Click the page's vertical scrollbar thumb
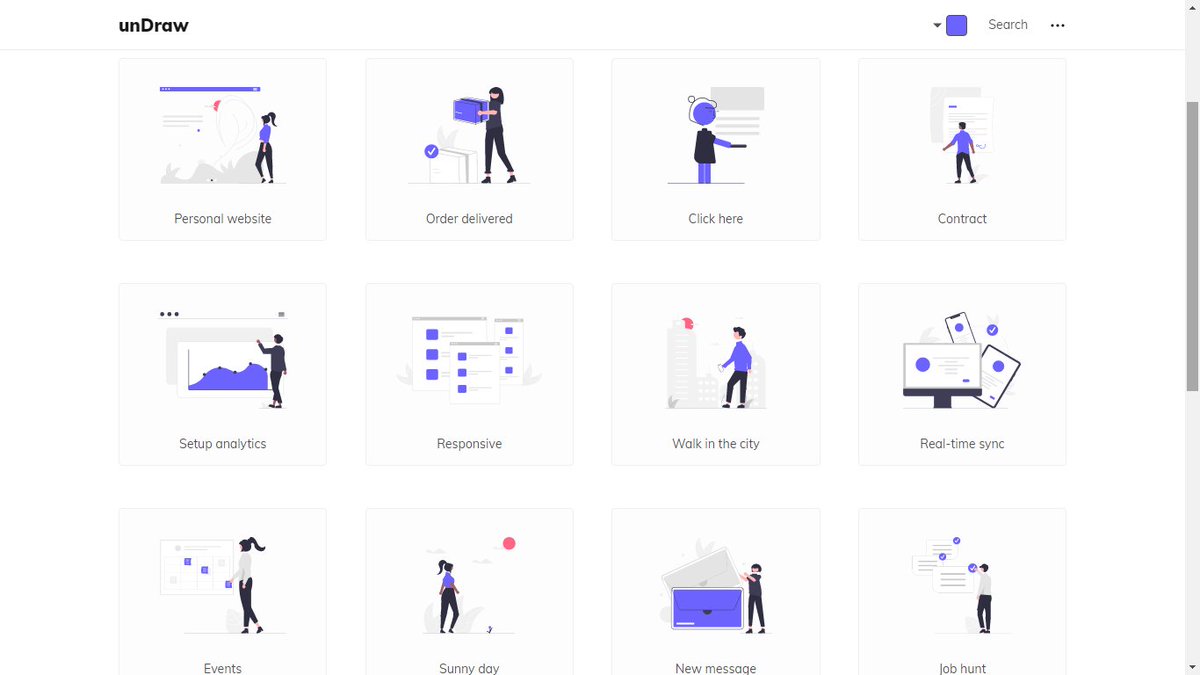Screen dimensions: 1200x675 click(1192, 246)
